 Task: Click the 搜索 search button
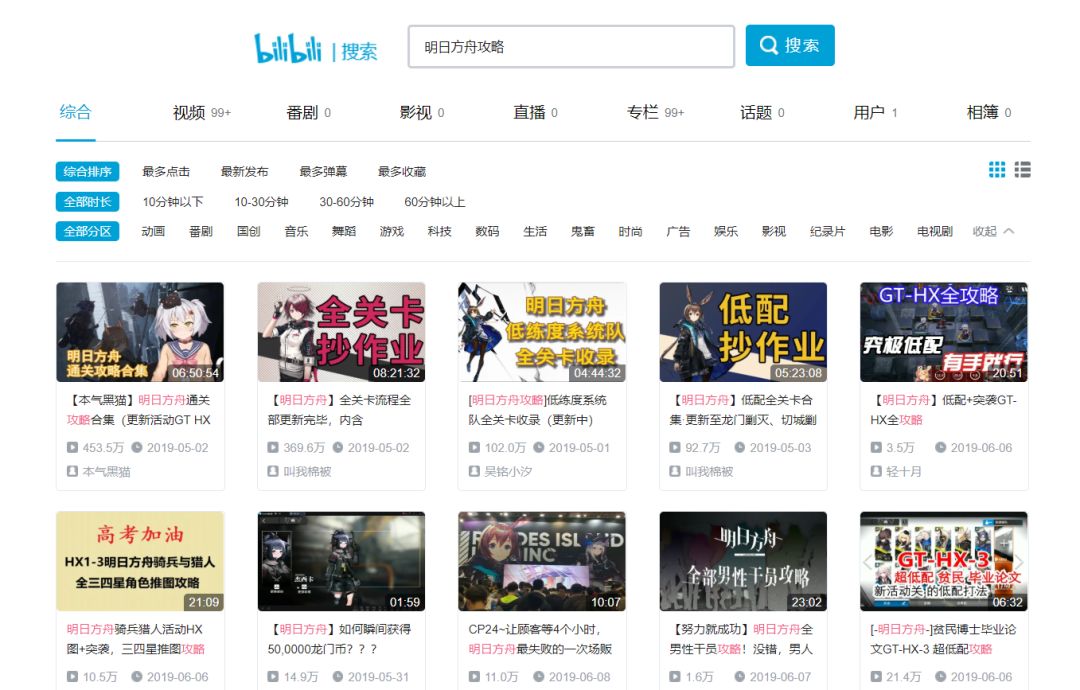click(790, 45)
